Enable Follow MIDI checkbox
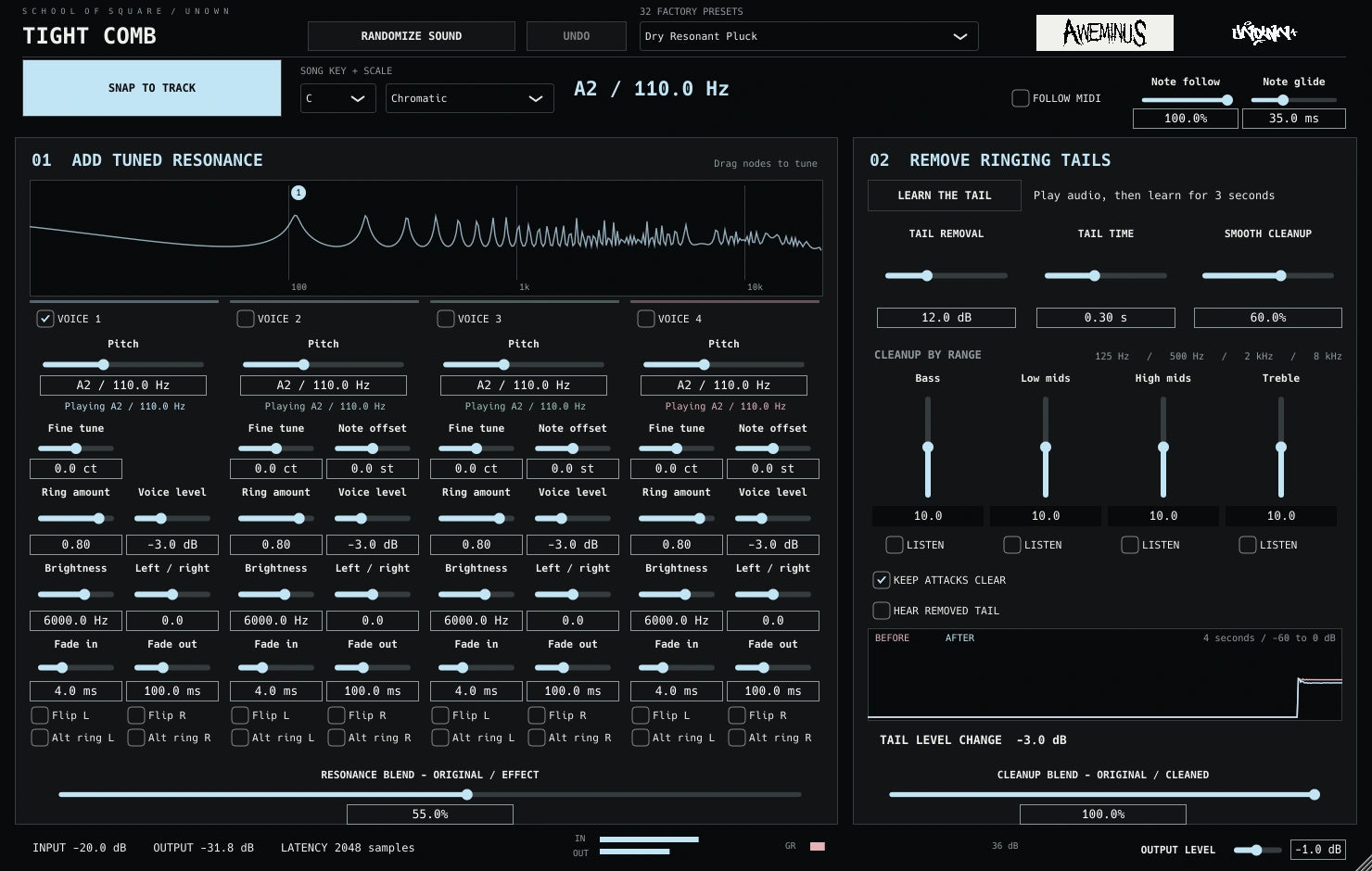Viewport: 1372px width, 871px height. coord(1021,98)
